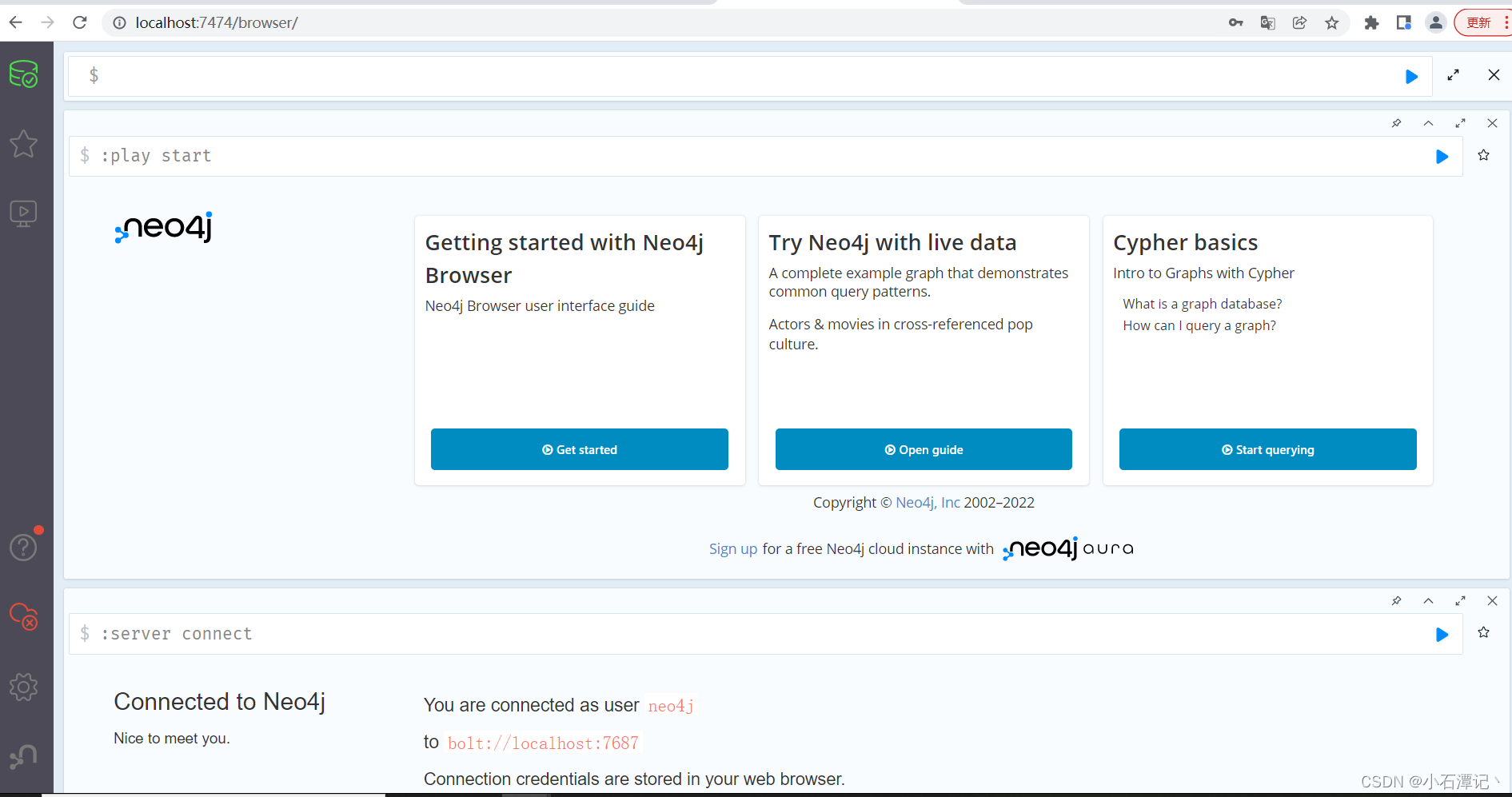Click the Get started button

click(x=580, y=449)
